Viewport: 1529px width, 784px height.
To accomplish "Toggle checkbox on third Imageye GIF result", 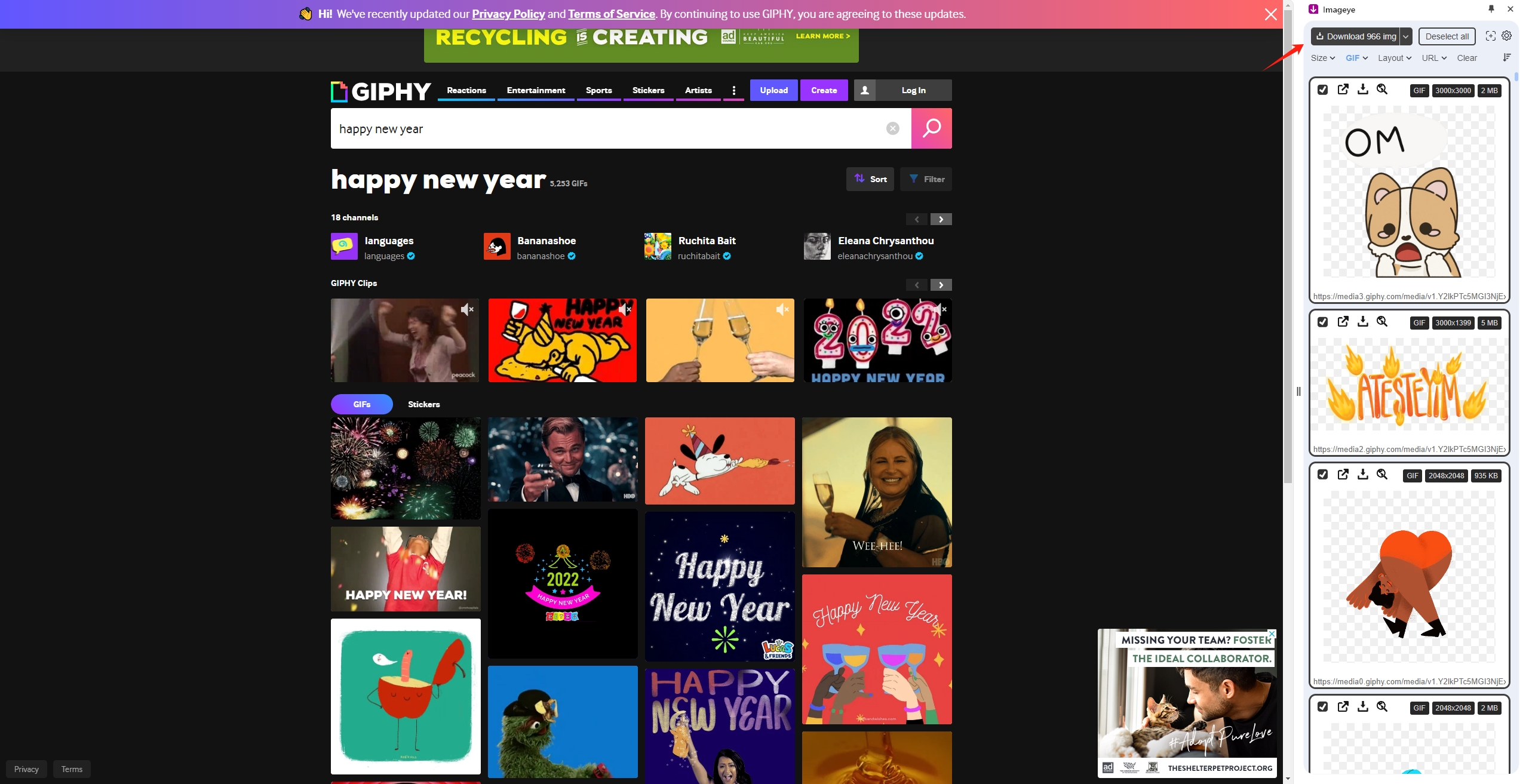I will 1322,475.
